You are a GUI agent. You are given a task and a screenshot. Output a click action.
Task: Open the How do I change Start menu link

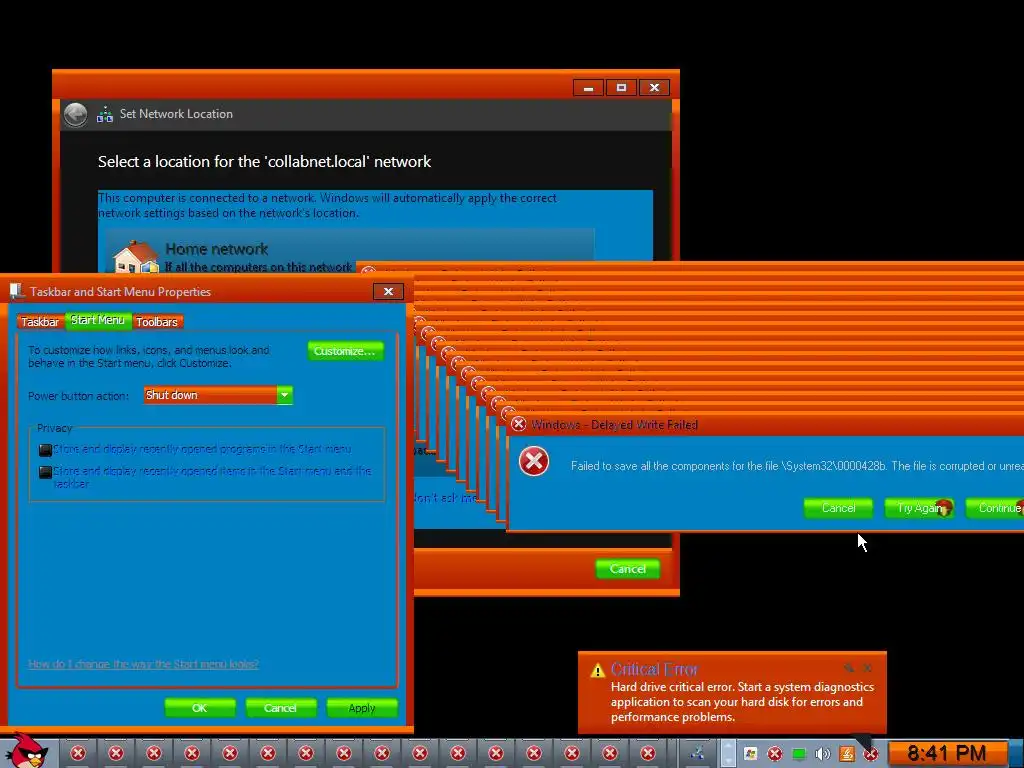(x=144, y=664)
